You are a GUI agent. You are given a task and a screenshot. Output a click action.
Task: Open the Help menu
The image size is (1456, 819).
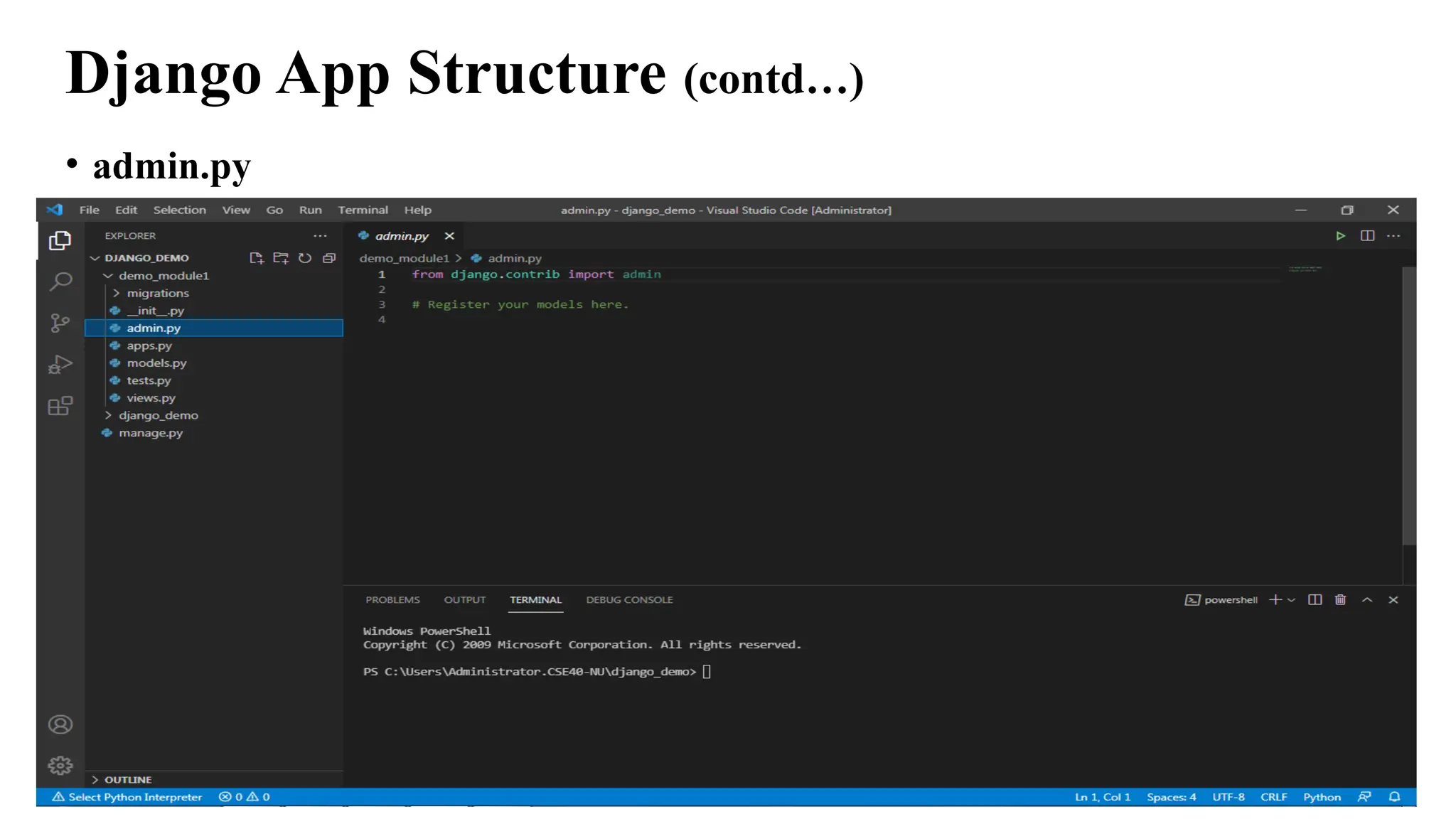pyautogui.click(x=418, y=210)
